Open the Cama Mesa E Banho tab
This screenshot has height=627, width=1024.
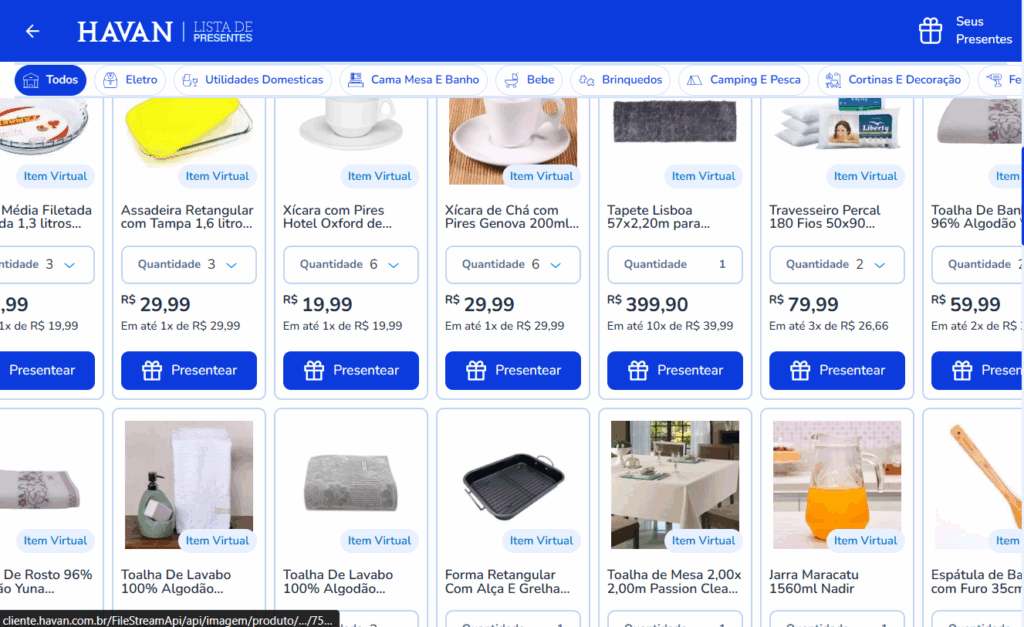pyautogui.click(x=413, y=80)
